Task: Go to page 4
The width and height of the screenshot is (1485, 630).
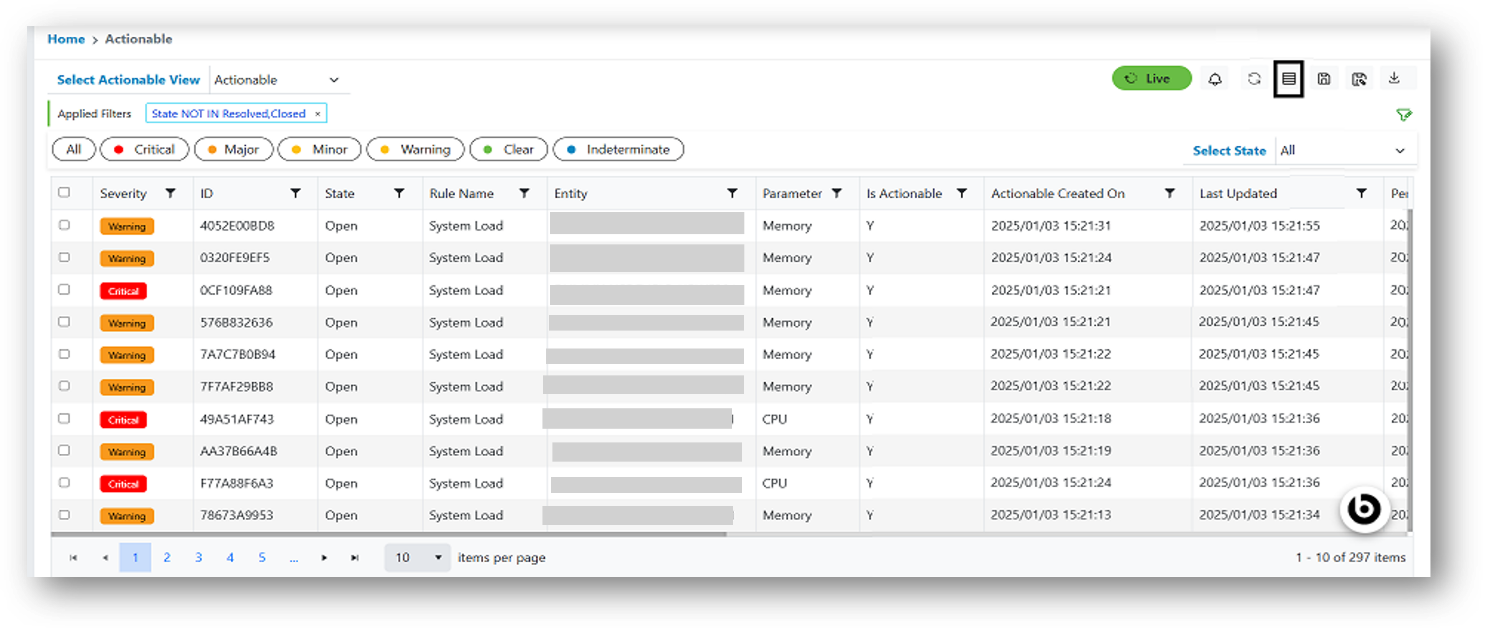Action: [x=230, y=558]
